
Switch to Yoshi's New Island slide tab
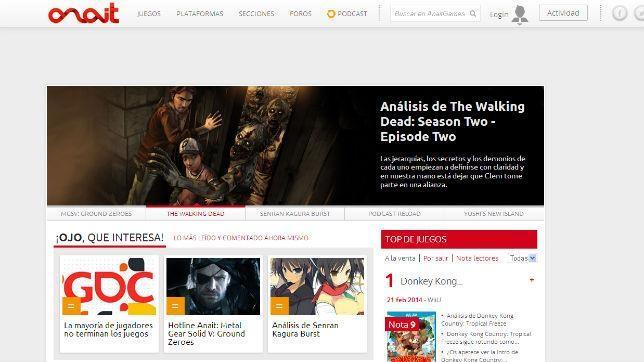494,214
